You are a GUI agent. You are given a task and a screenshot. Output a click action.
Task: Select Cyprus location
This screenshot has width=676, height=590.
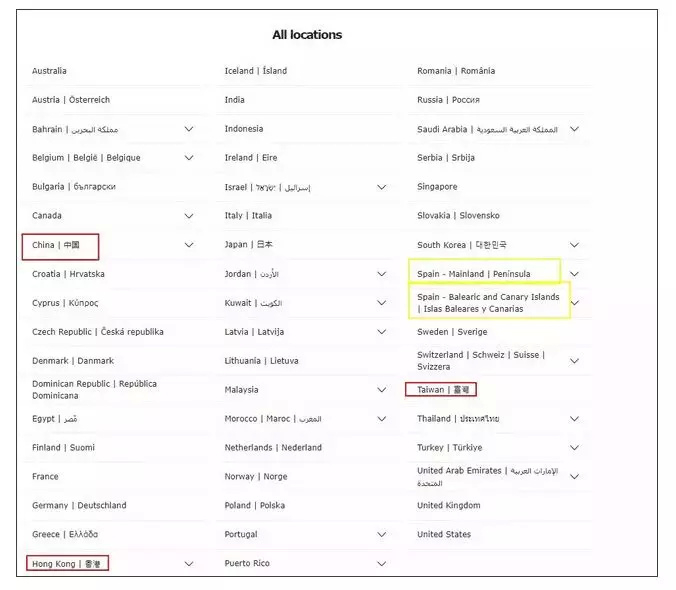65,303
